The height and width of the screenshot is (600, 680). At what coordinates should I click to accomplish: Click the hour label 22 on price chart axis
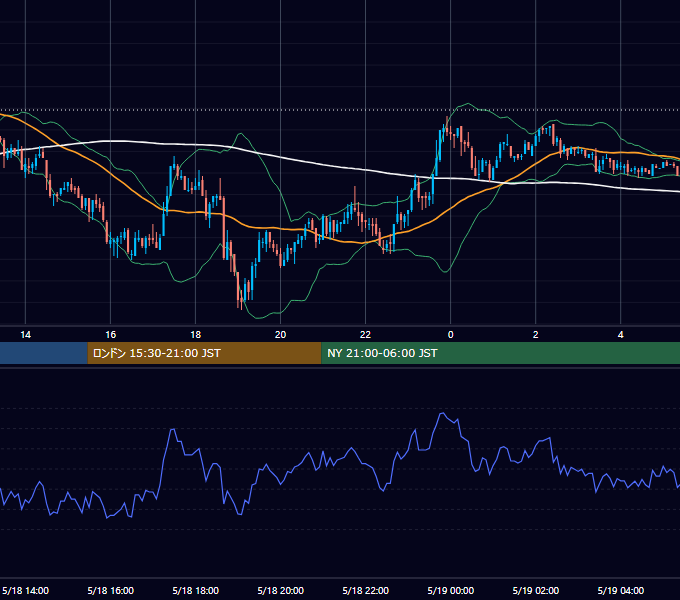[366, 334]
